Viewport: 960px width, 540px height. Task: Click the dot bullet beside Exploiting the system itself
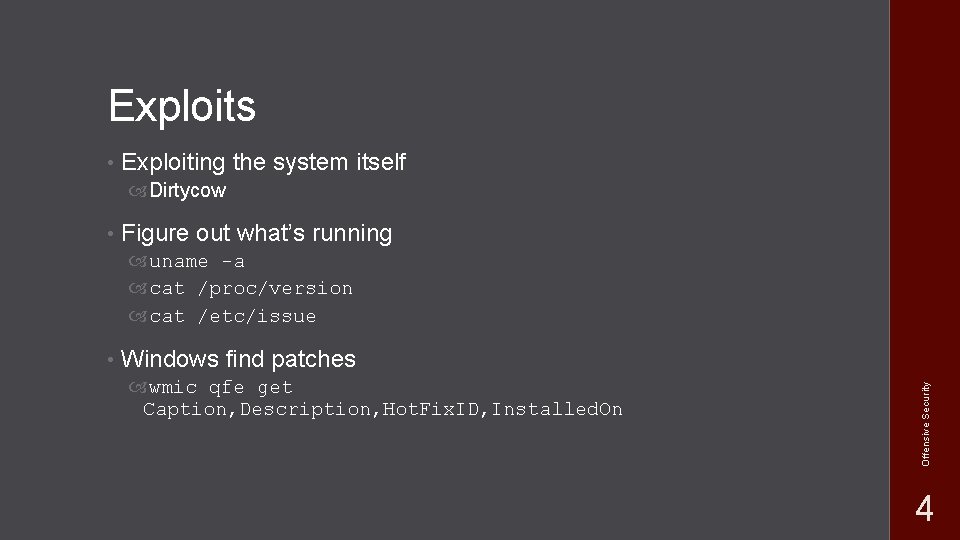point(111,163)
